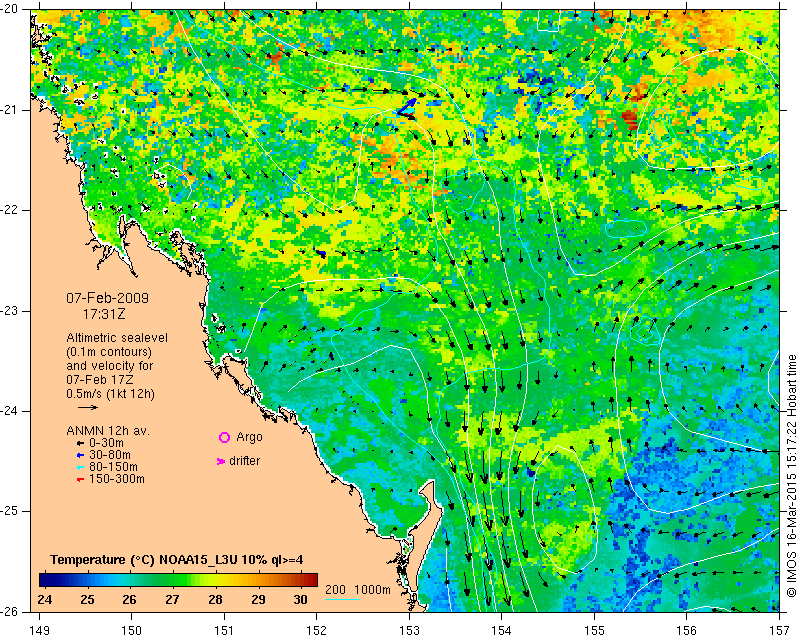
Task: Click the 150-300m red arrow legend marker
Action: coord(80,480)
